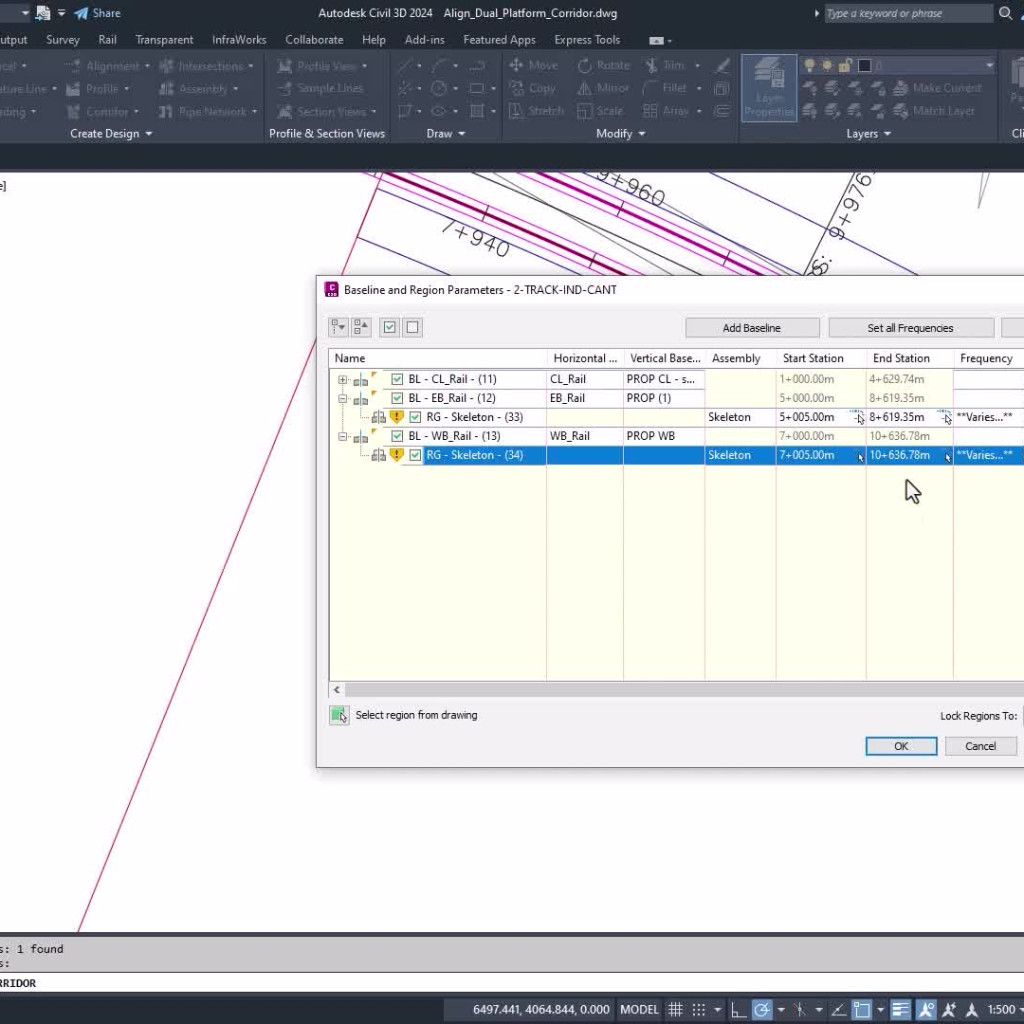Click the Polar tracking icon in status bar
This screenshot has width=1024, height=1024.
761,1010
